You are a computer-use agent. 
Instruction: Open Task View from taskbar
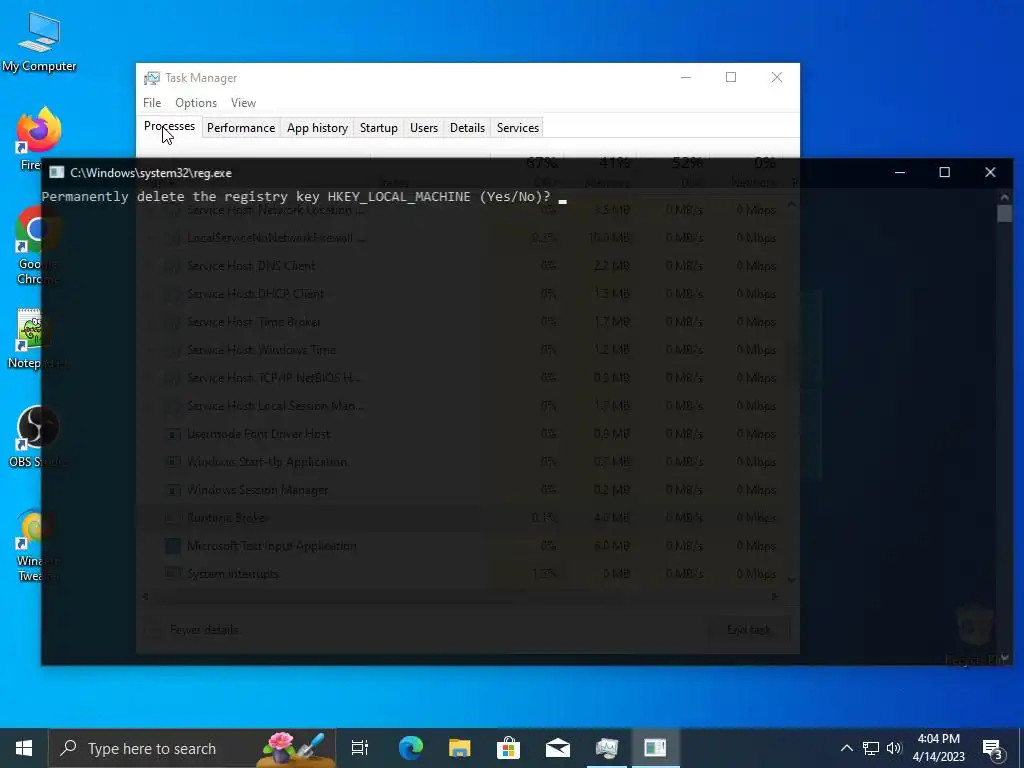click(x=360, y=748)
